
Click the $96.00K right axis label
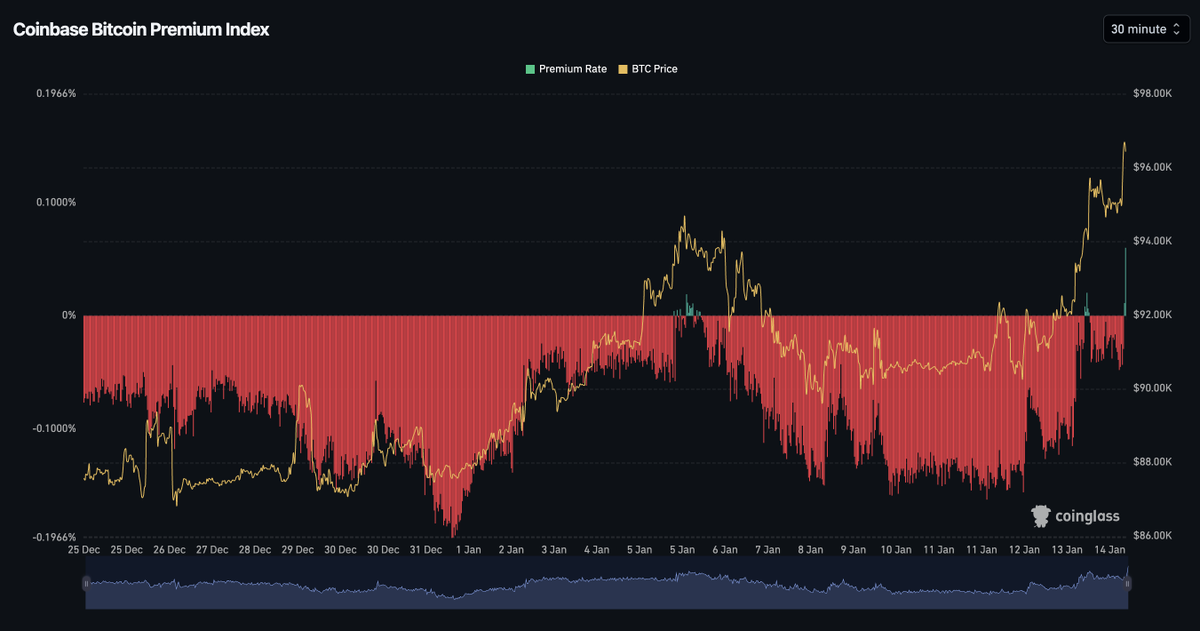click(1152, 167)
